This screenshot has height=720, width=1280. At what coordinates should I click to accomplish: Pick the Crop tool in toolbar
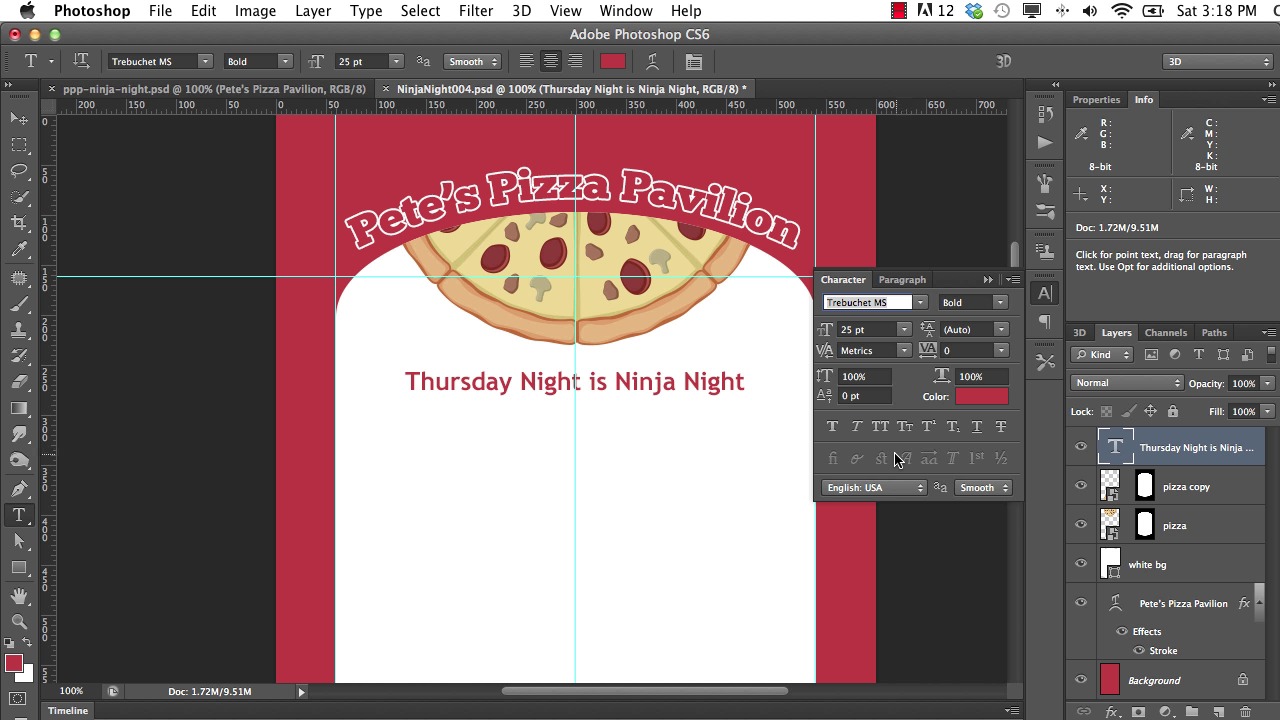point(19,223)
